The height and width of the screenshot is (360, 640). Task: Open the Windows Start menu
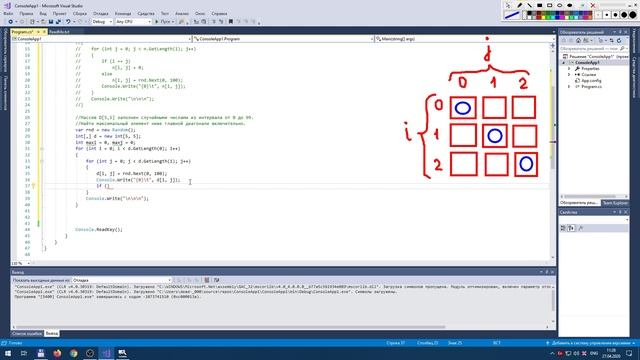(x=8, y=353)
